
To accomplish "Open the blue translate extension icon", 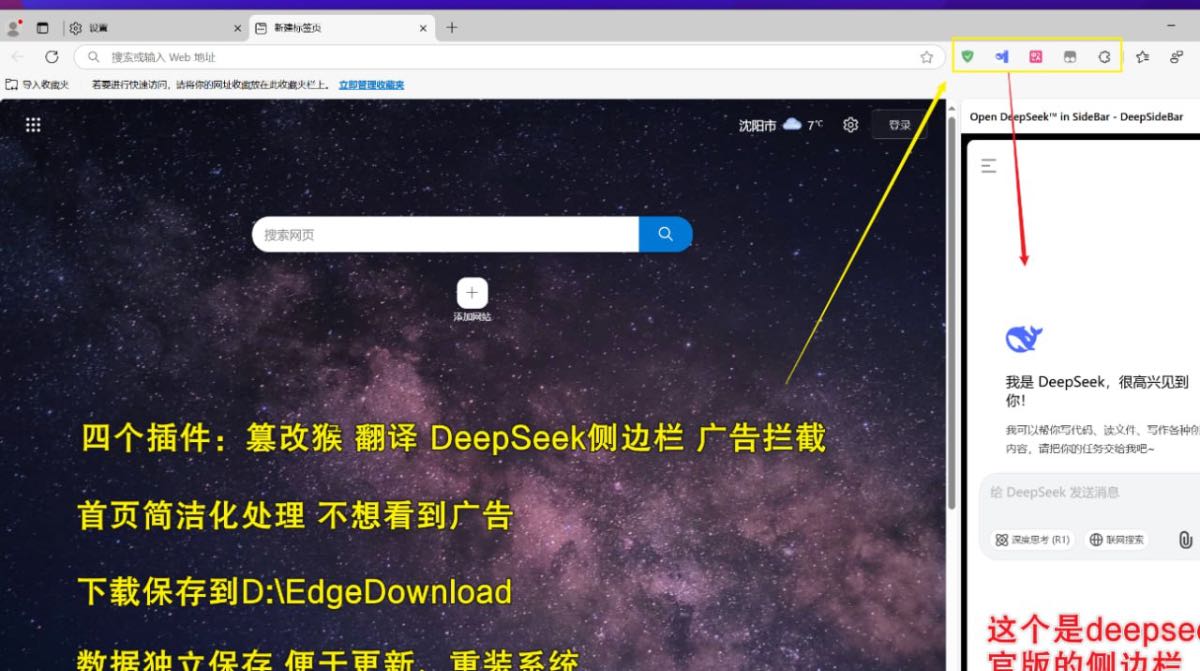I will [x=1001, y=57].
